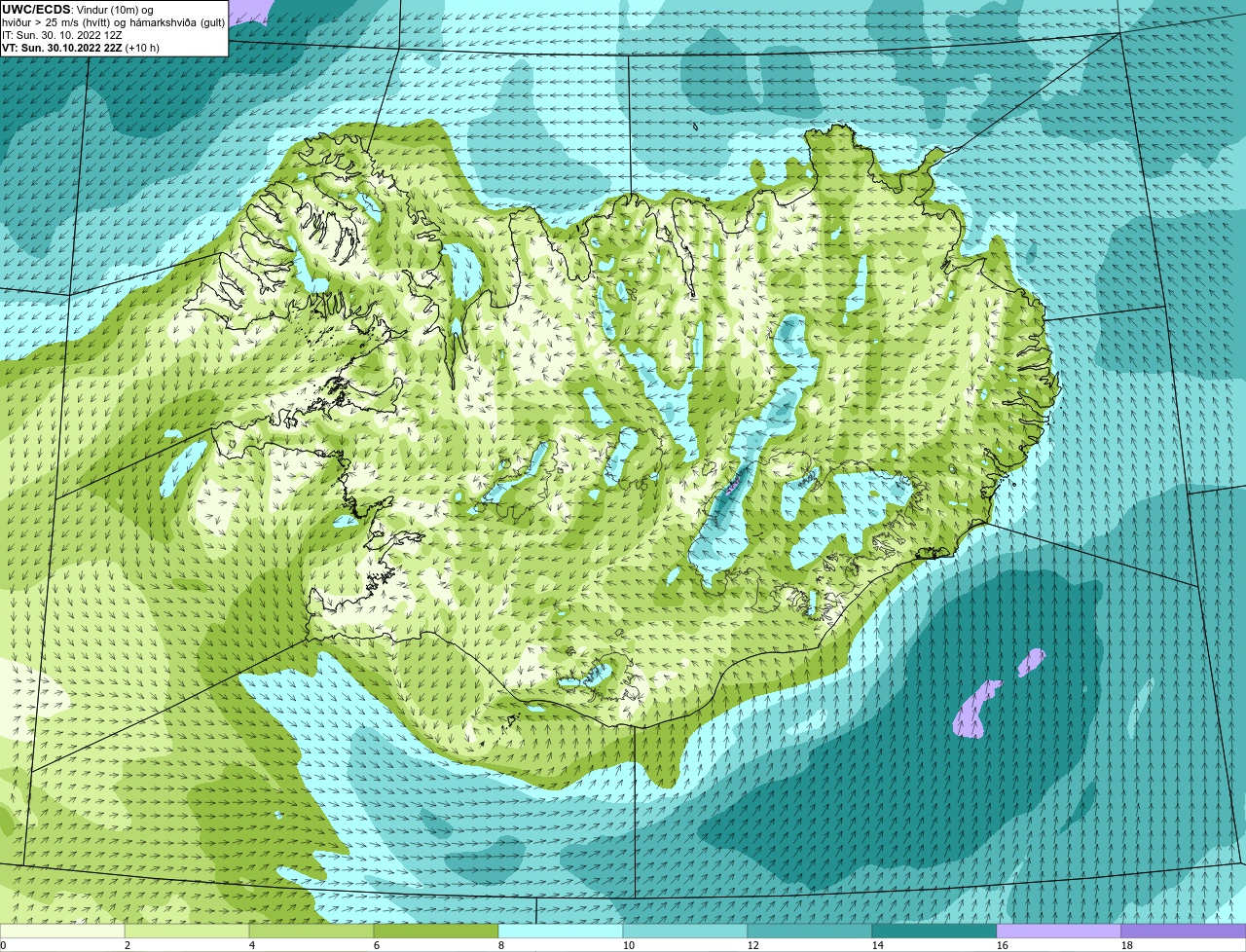Click the line "IT: Sun. 30. 10. 2022 12Z"
The height and width of the screenshot is (952, 1246).
pyautogui.click(x=62, y=34)
